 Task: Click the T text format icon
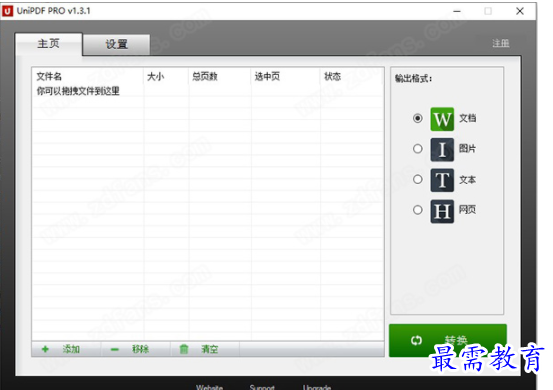pyautogui.click(x=442, y=180)
